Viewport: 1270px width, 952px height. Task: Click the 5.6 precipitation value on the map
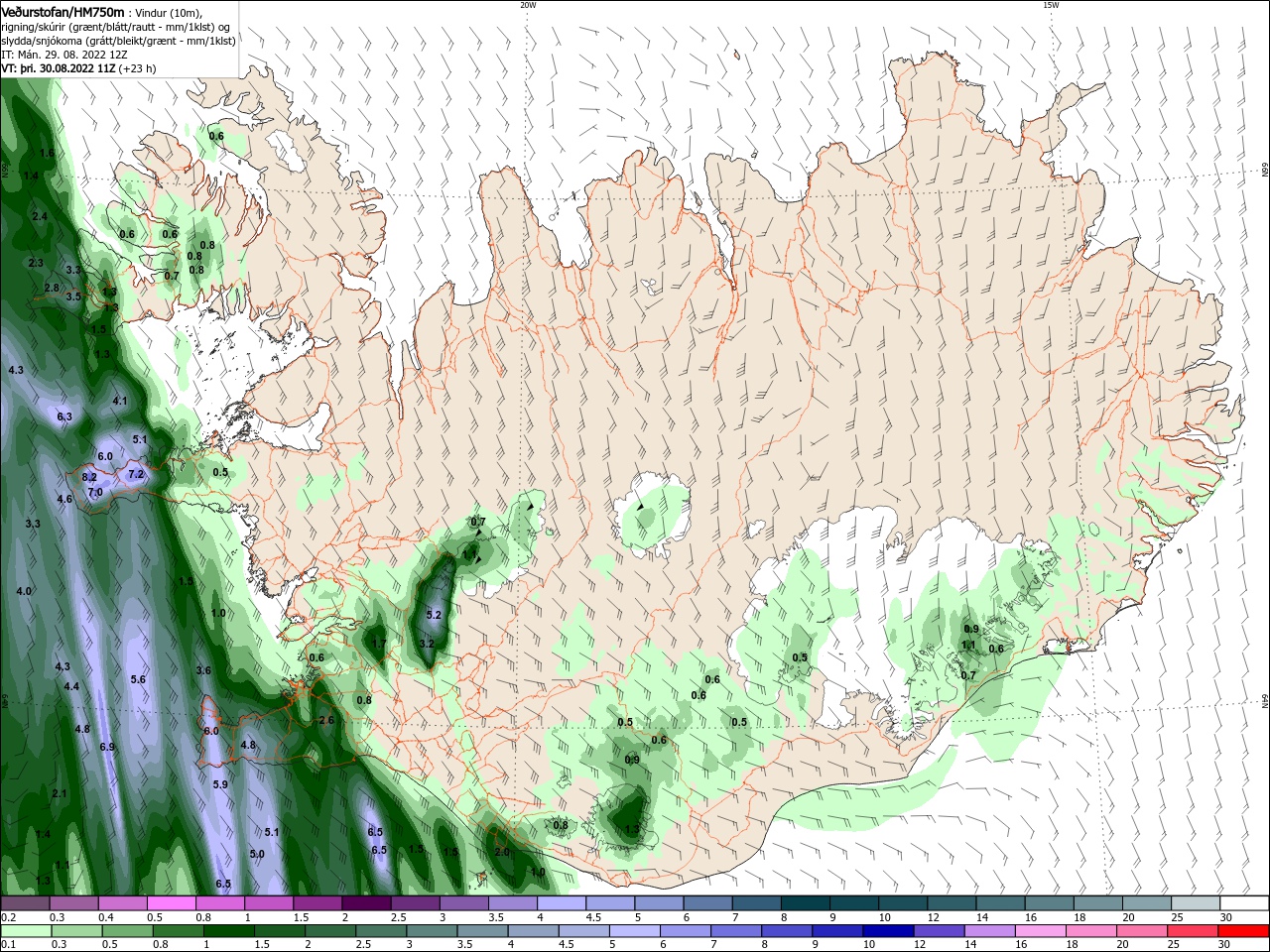tap(138, 679)
